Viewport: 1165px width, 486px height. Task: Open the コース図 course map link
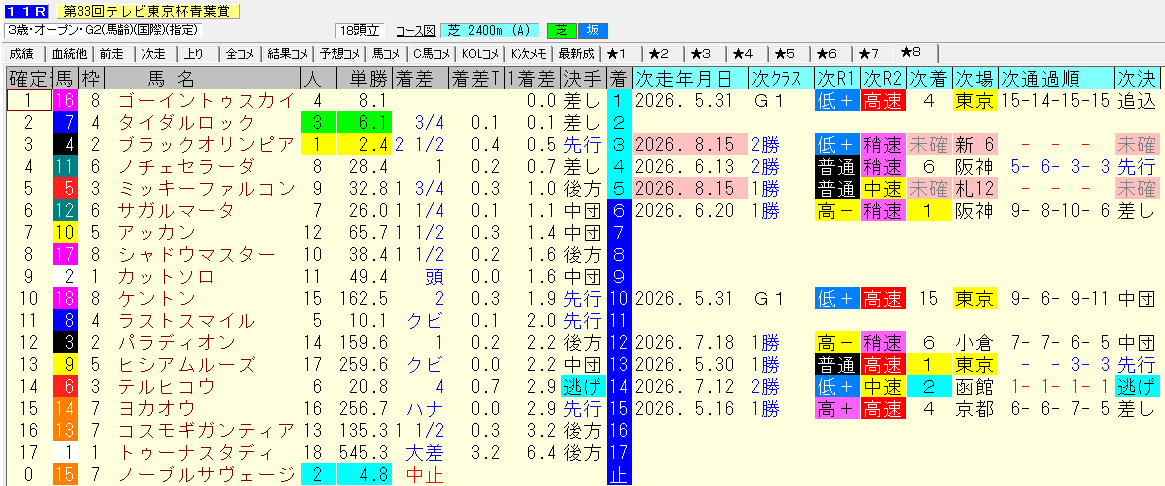(x=416, y=30)
